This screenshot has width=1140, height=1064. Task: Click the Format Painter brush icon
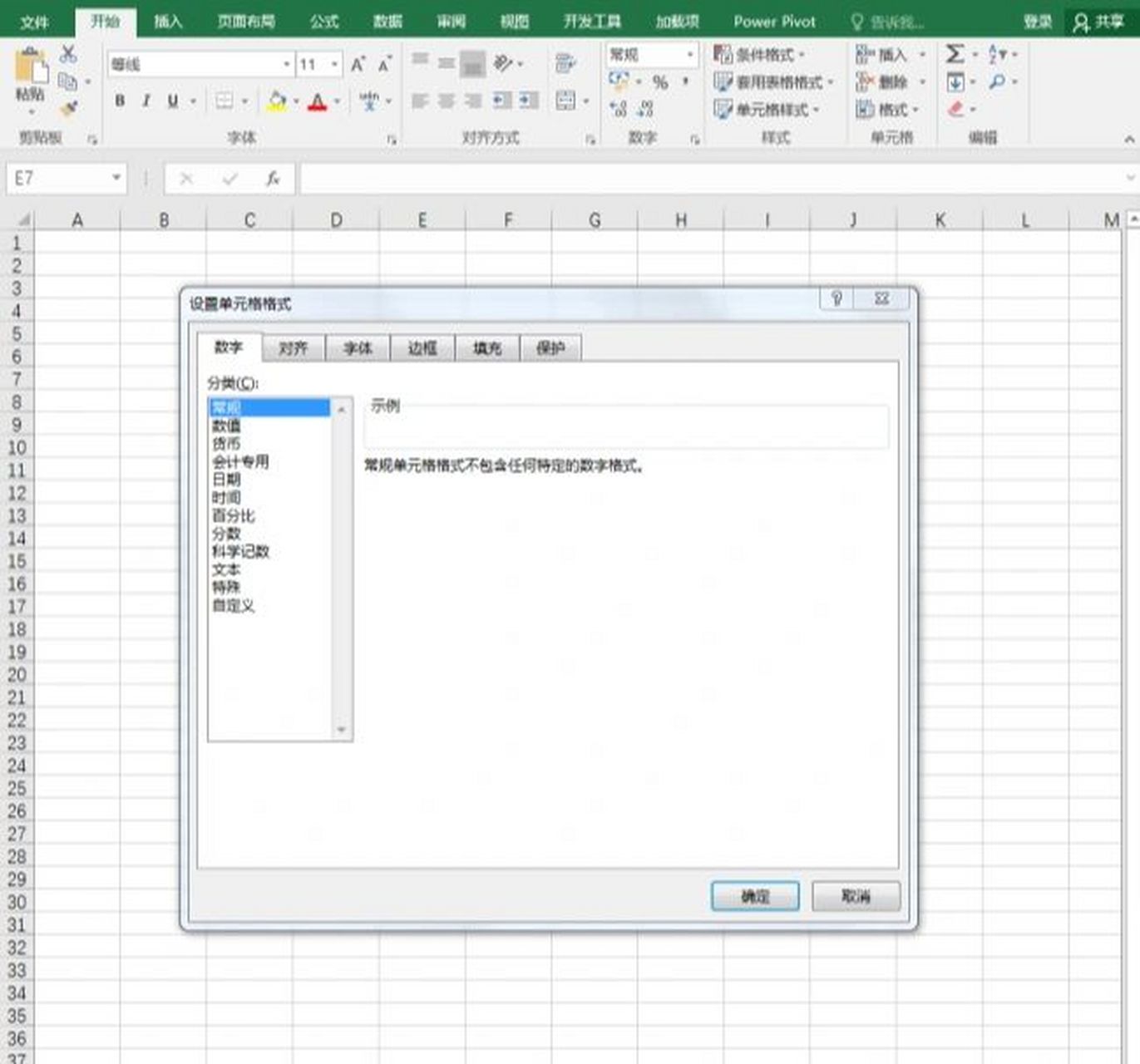[x=69, y=109]
